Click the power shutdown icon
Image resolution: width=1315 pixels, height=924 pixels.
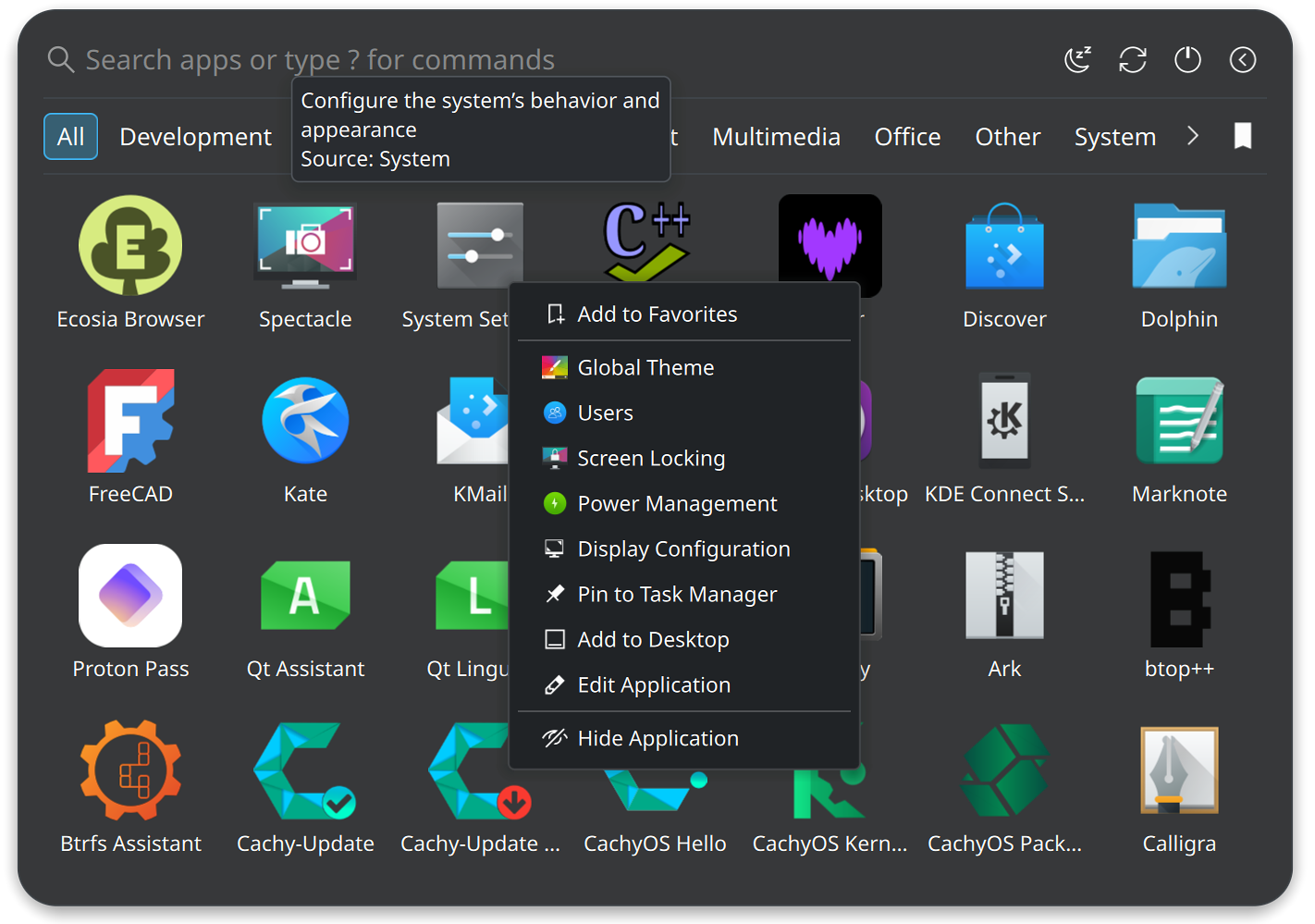[1187, 60]
